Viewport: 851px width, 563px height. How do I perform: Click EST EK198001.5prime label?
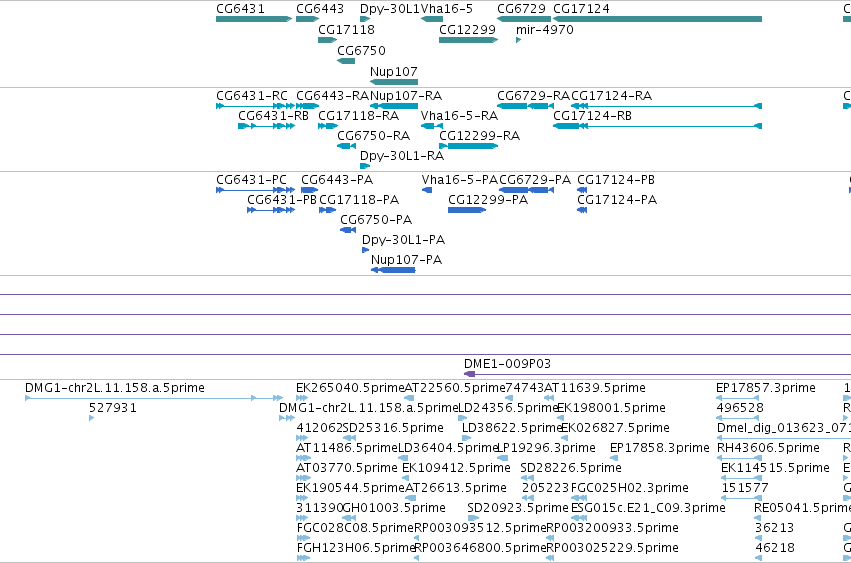point(612,408)
